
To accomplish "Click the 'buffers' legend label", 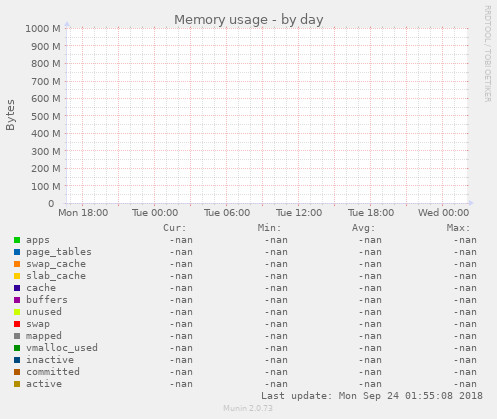I will click(47, 300).
